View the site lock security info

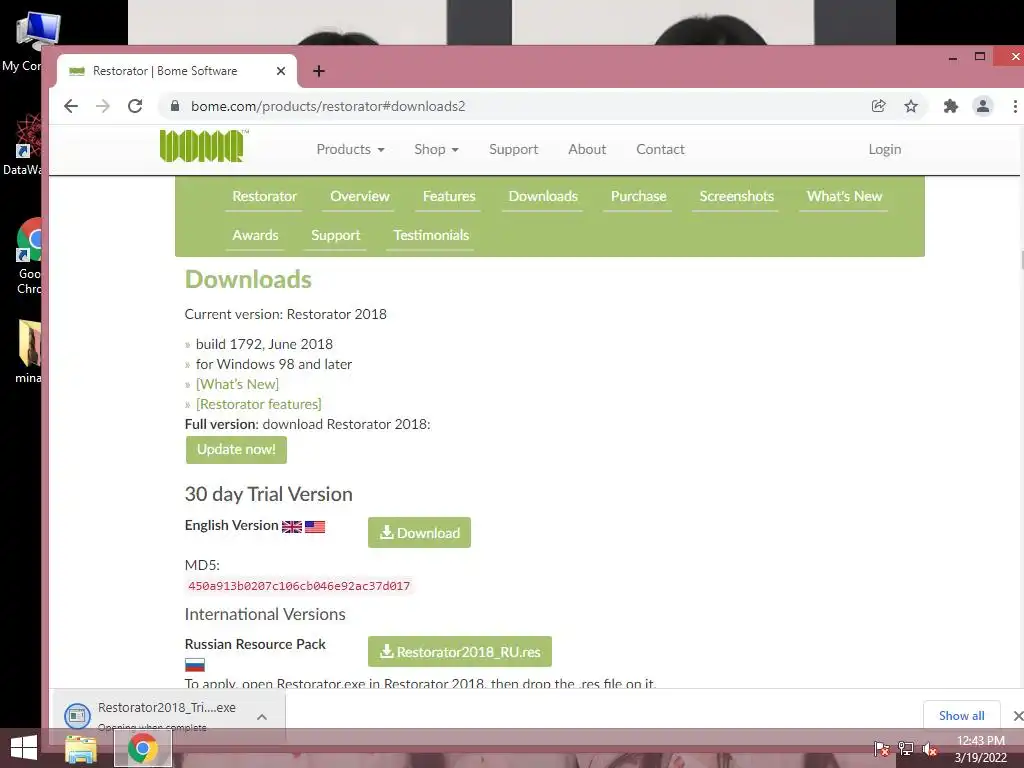[174, 106]
